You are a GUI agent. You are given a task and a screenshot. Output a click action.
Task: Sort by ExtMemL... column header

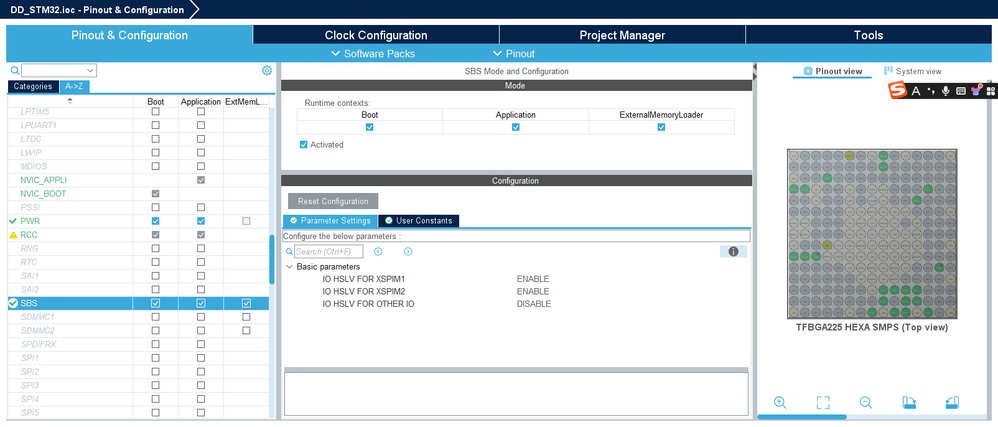click(246, 101)
